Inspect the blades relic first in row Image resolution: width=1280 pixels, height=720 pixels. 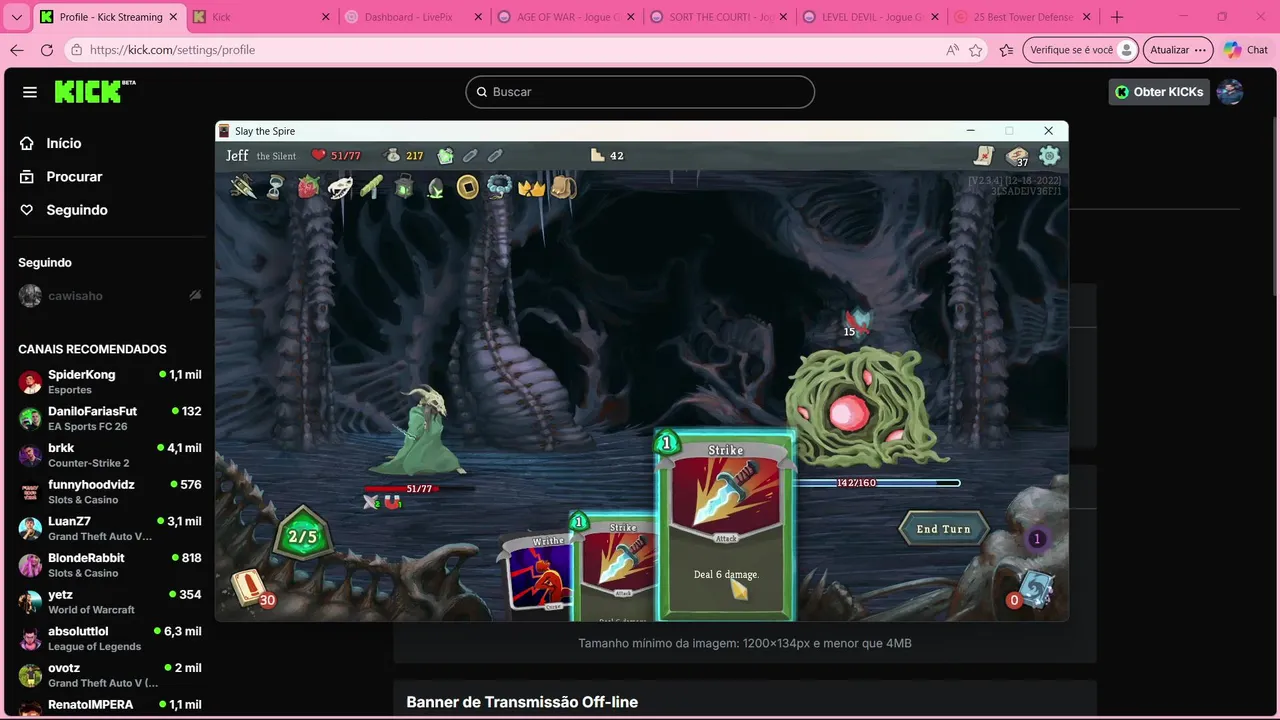[243, 187]
